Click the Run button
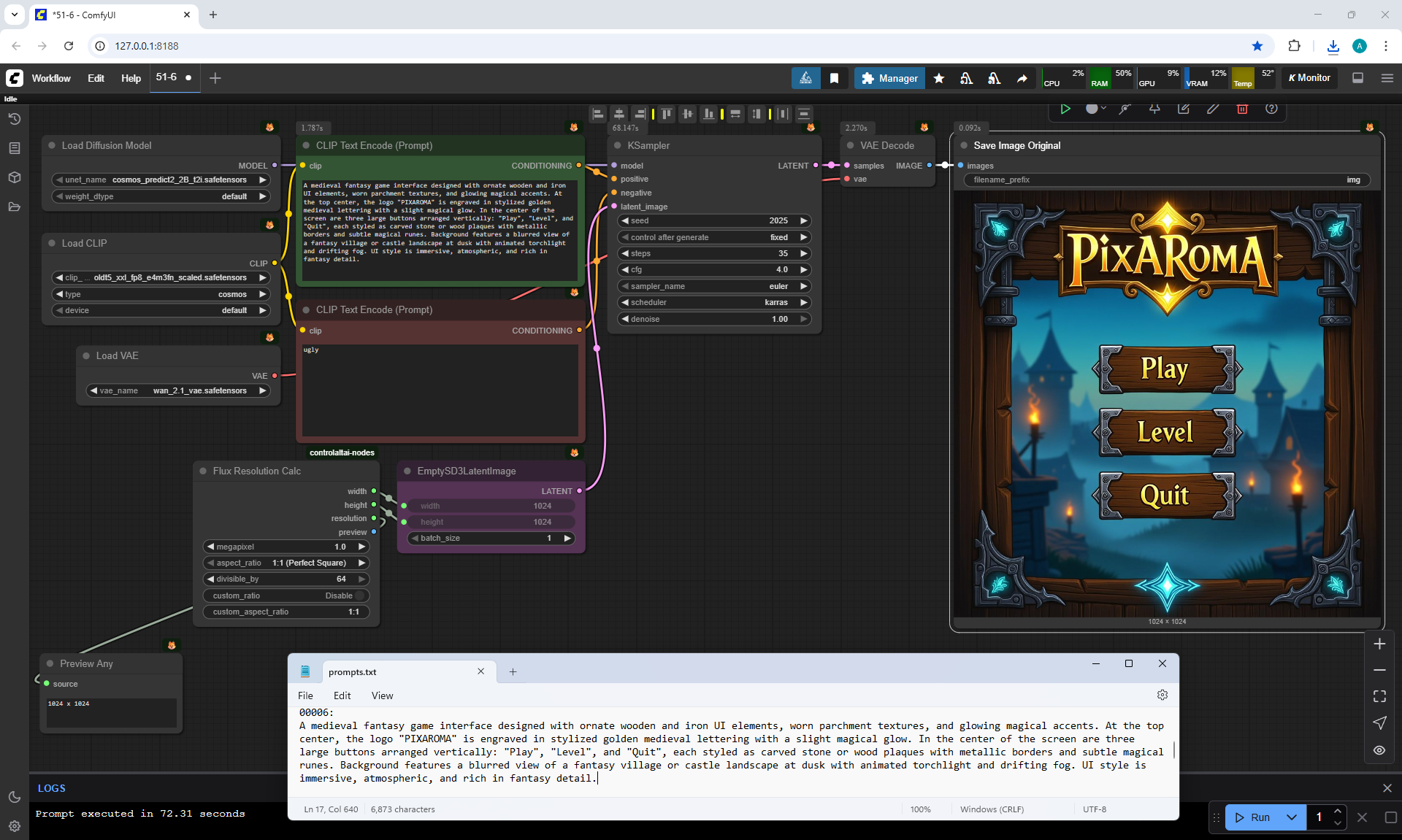This screenshot has width=1402, height=840. point(1253,817)
